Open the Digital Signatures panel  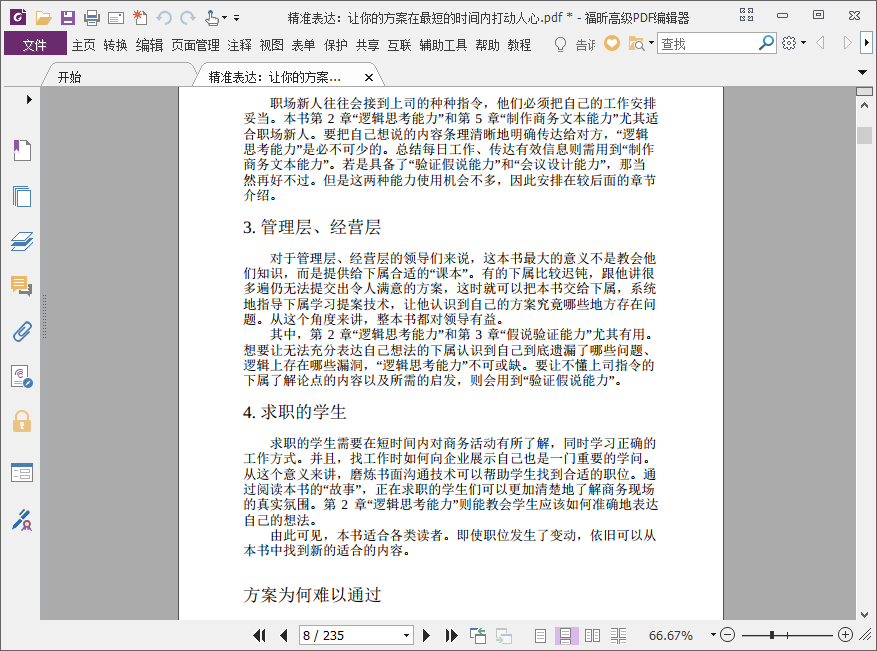22,376
